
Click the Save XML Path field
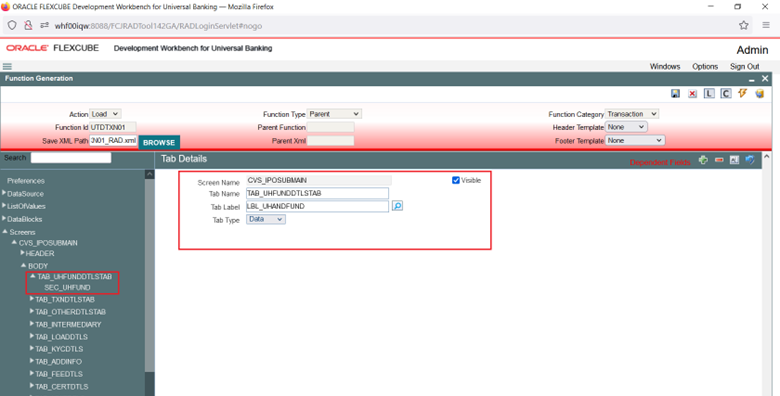(113, 141)
